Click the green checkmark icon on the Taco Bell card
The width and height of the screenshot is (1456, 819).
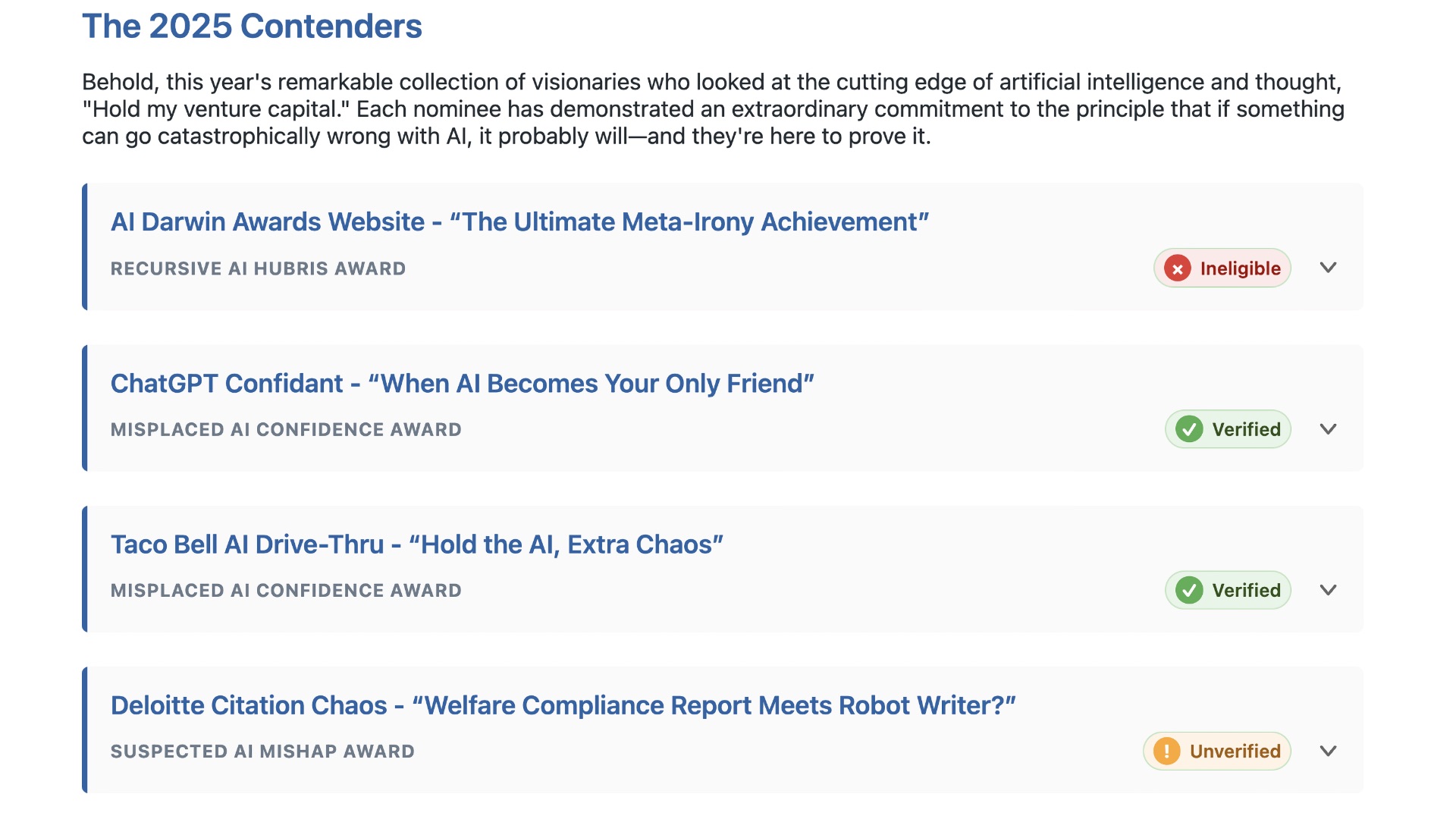point(1189,590)
